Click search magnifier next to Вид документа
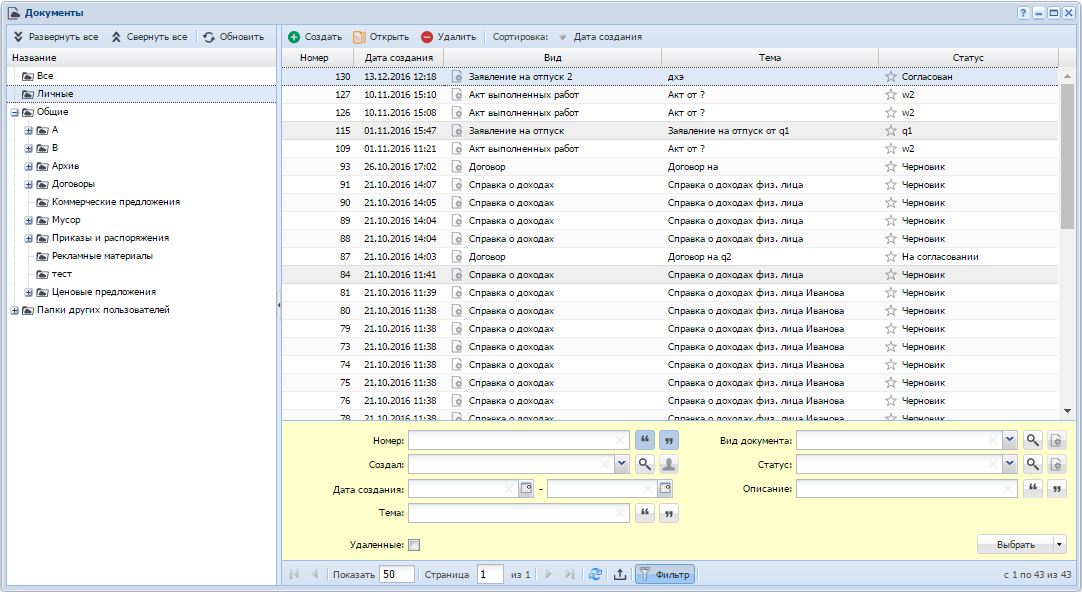The image size is (1082, 592). pos(1032,440)
